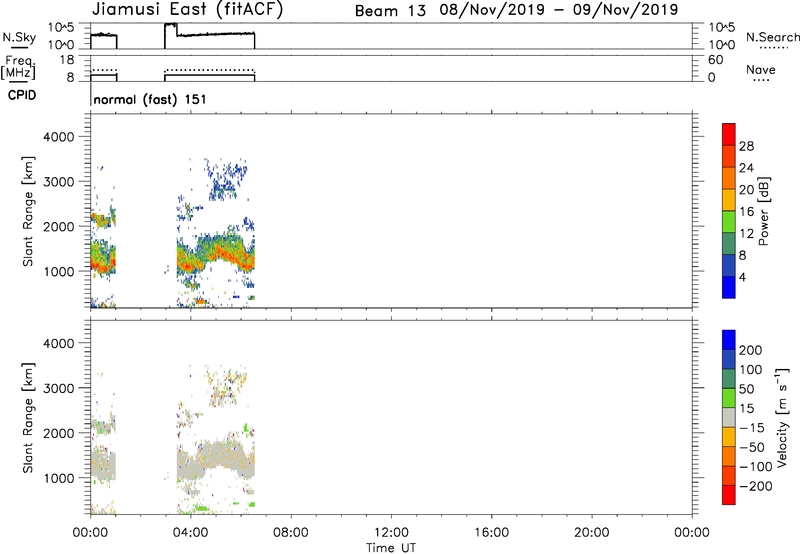The height and width of the screenshot is (554, 800).
Task: Click the '16:00' time axis label
Action: point(491,533)
